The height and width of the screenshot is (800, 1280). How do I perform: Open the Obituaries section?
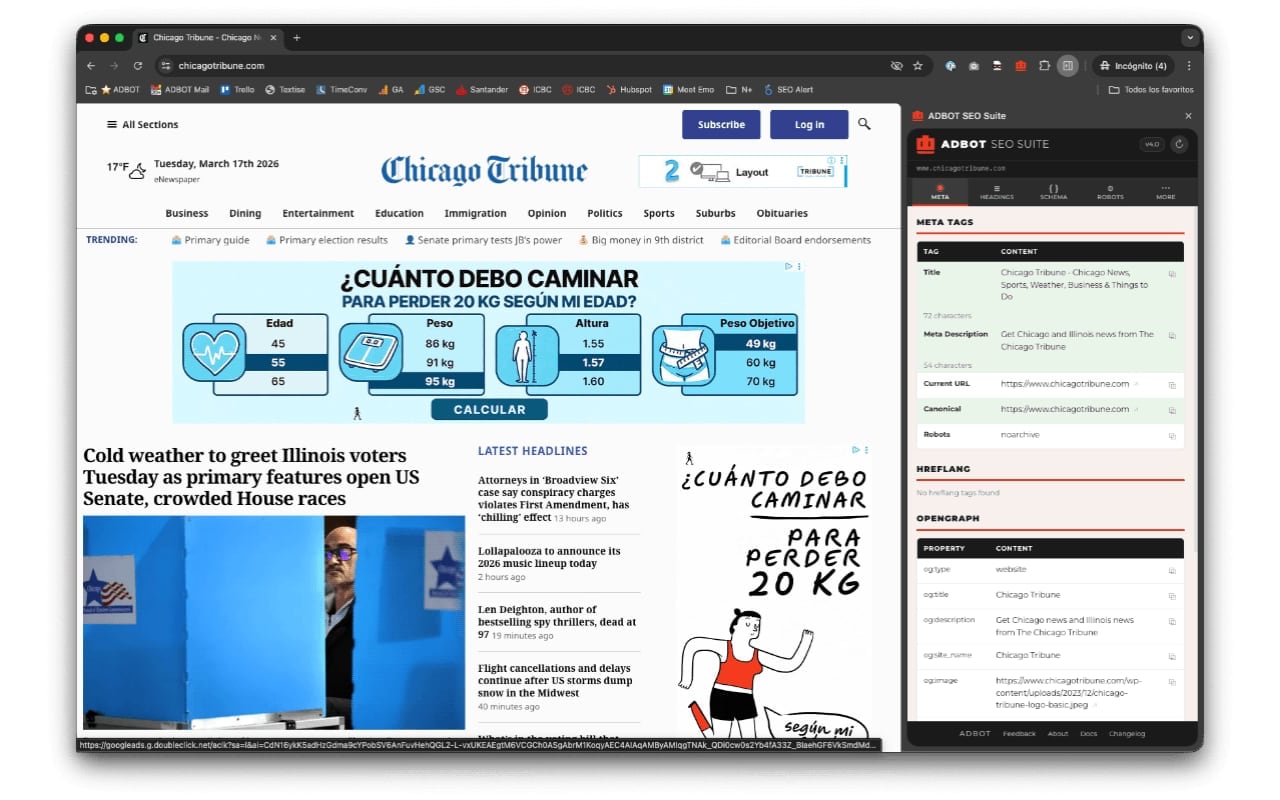(x=782, y=213)
